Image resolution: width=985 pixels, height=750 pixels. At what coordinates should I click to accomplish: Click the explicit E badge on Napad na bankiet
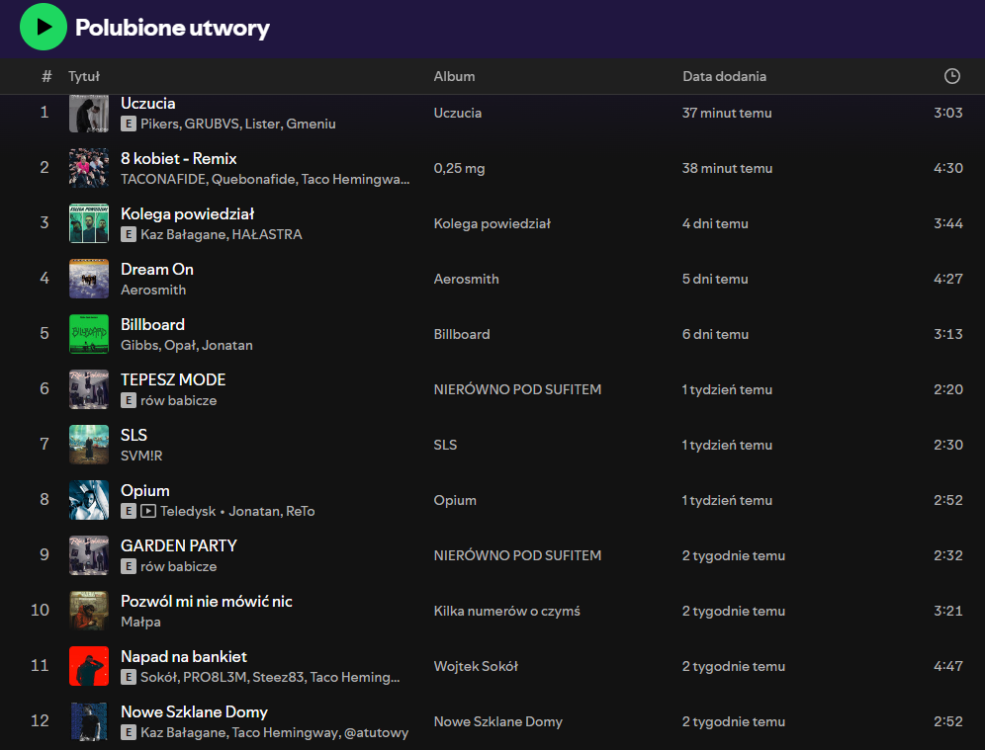128,677
